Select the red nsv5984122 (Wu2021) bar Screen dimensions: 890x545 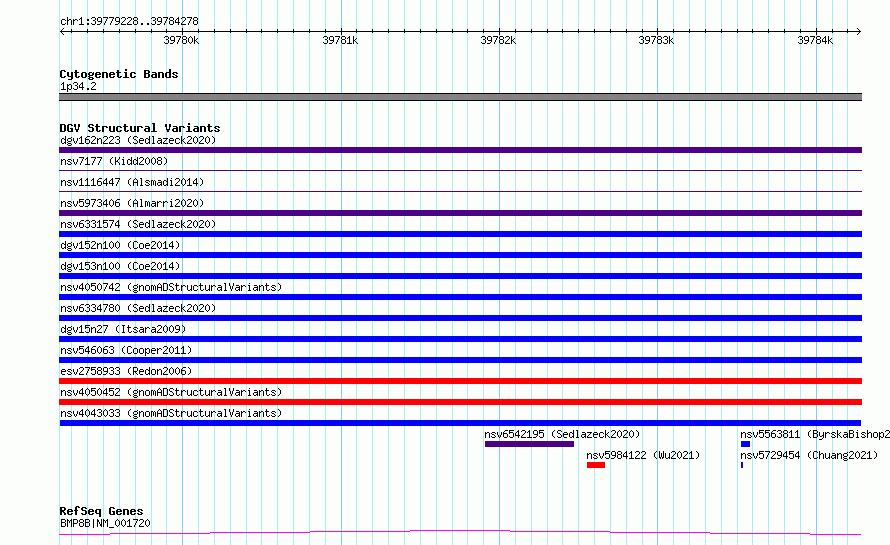tap(596, 465)
